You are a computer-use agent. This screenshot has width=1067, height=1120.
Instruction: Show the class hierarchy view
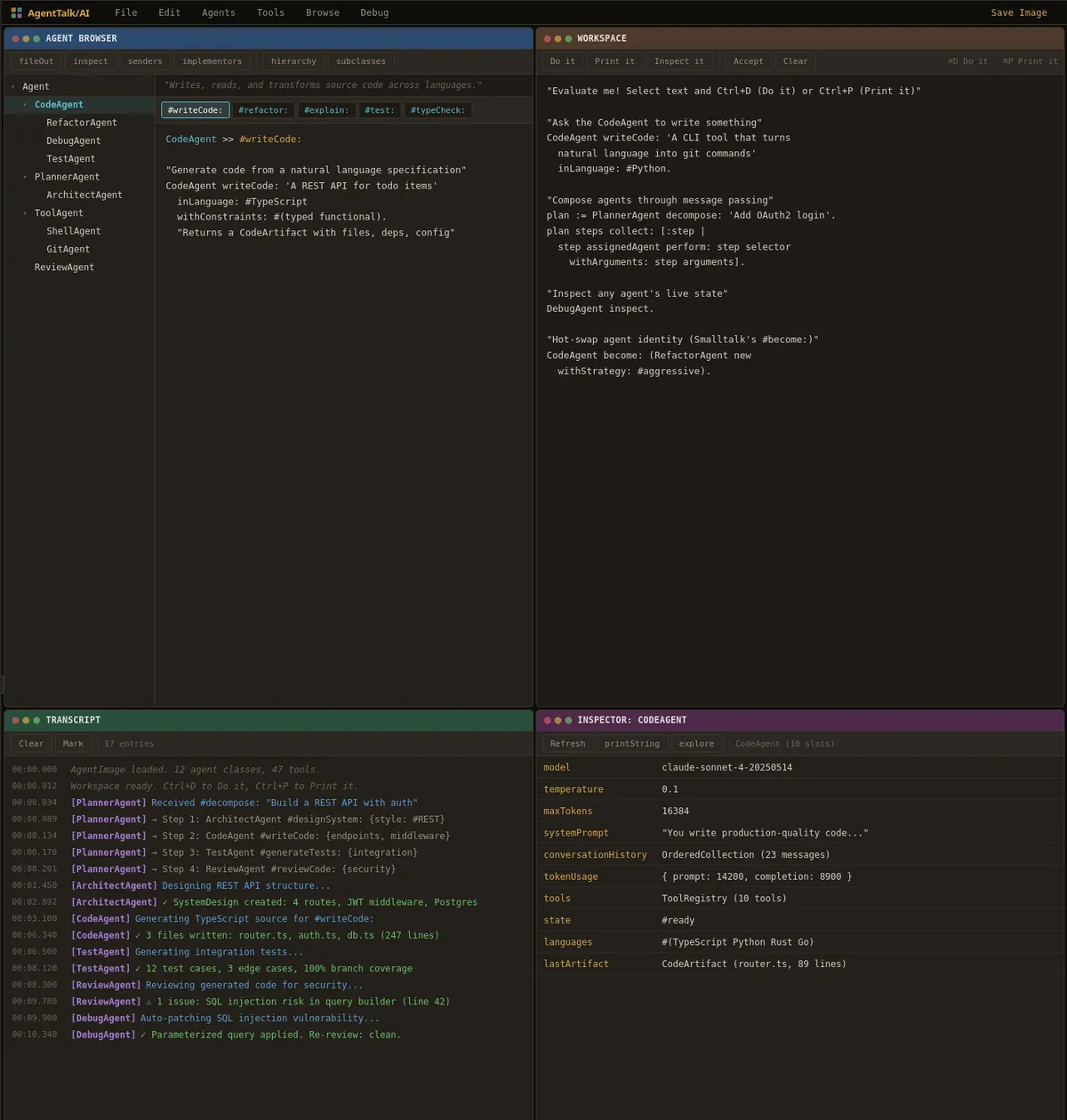pos(293,61)
